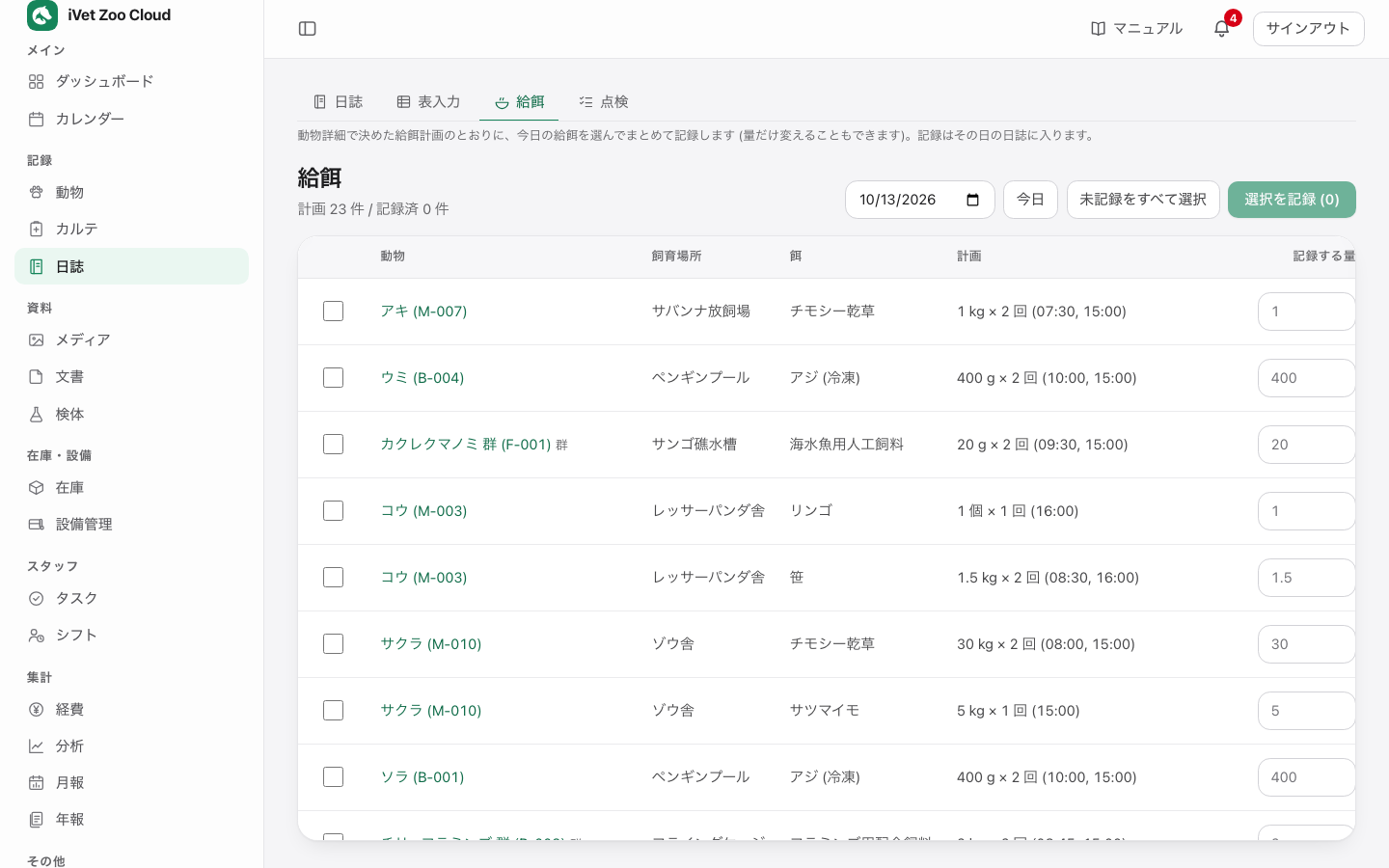Select the カクレクマノミ 群 (F-001) row checkbox
Image resolution: width=1389 pixels, height=868 pixels.
pos(333,444)
